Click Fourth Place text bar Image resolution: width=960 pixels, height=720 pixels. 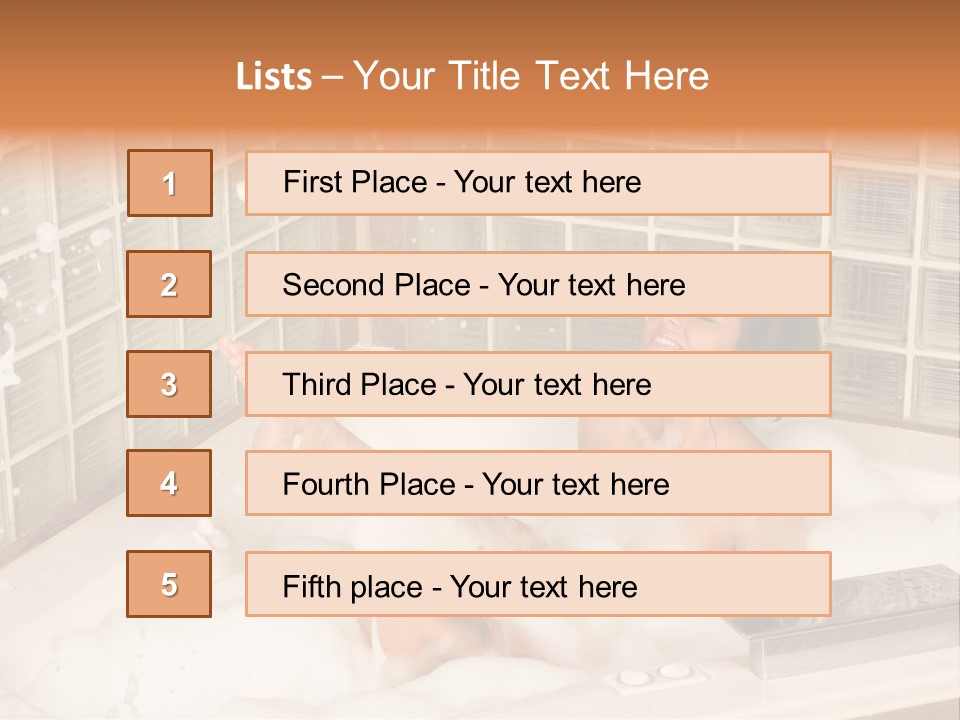(x=538, y=483)
